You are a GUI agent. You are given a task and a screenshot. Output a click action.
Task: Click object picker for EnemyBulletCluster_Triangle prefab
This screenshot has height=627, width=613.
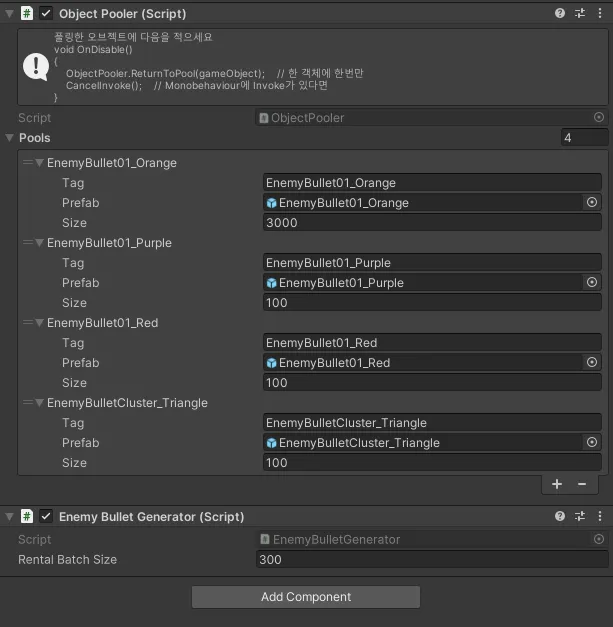pos(592,443)
